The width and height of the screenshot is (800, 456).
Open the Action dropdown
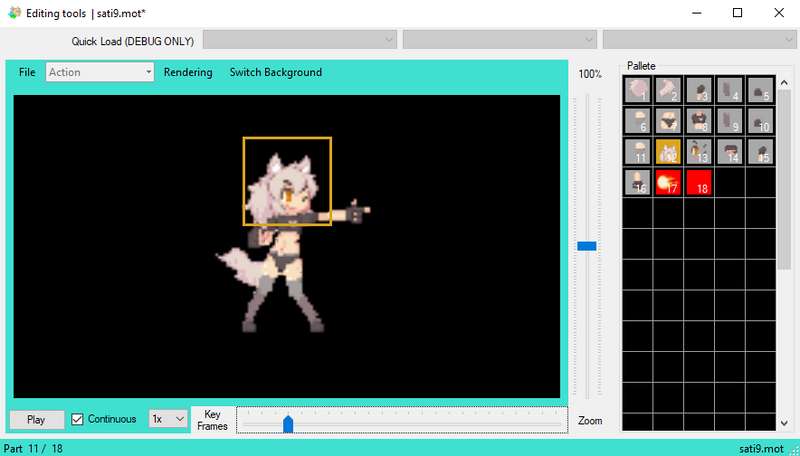tap(99, 72)
